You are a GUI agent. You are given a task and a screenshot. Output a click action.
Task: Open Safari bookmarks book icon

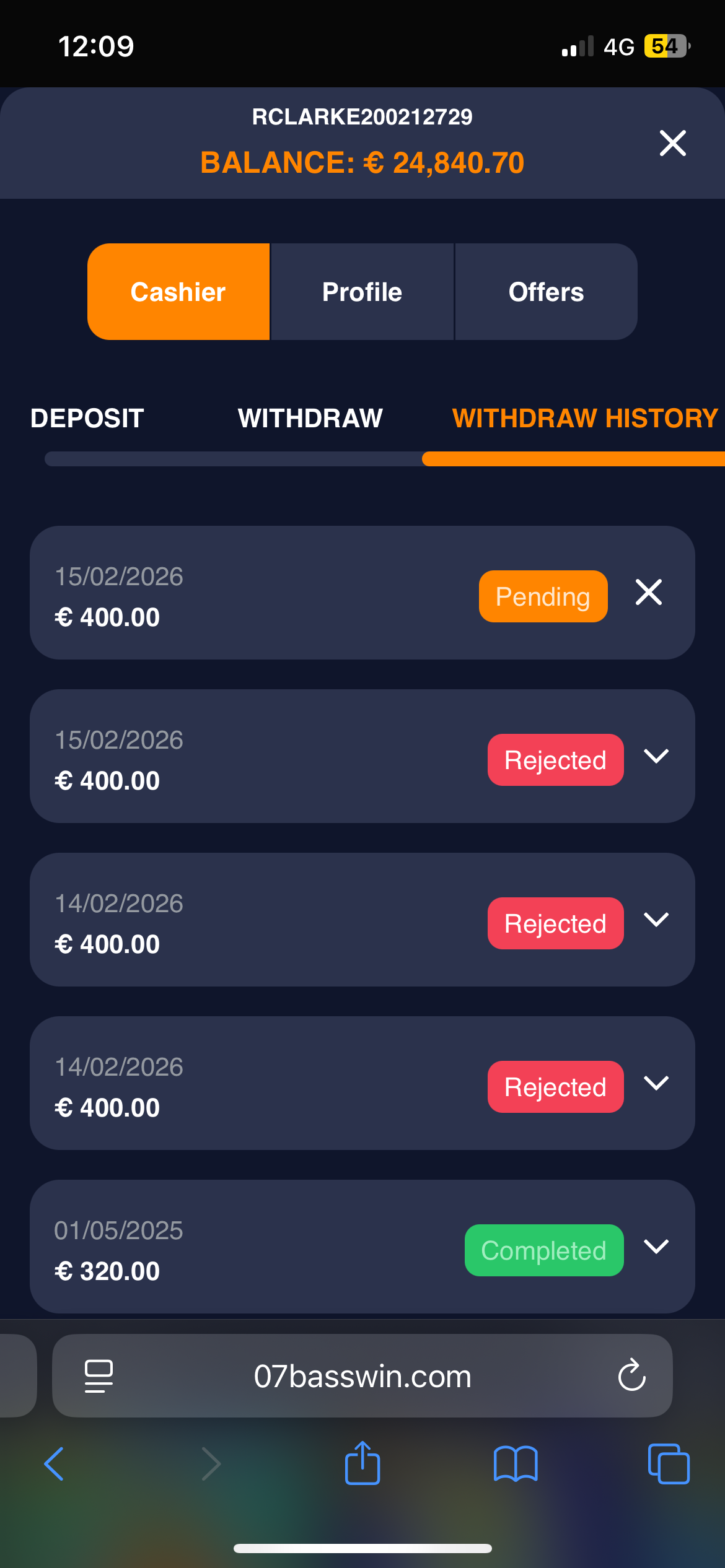click(516, 1464)
